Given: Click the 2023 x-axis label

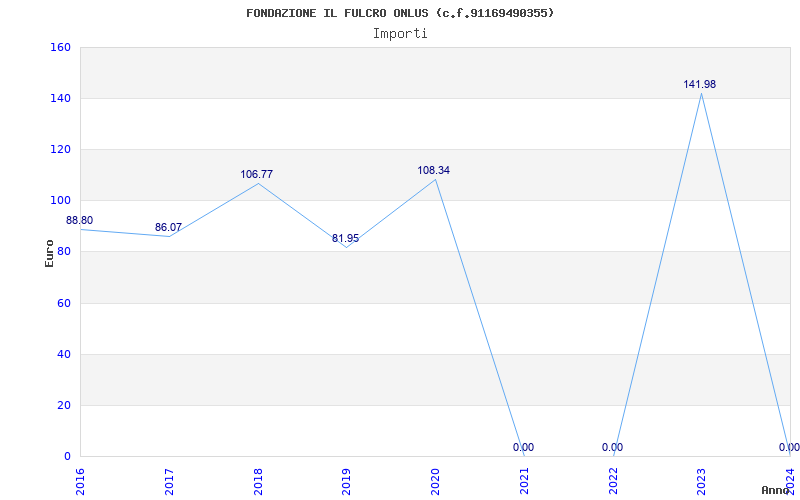Looking at the screenshot, I should (702, 482).
